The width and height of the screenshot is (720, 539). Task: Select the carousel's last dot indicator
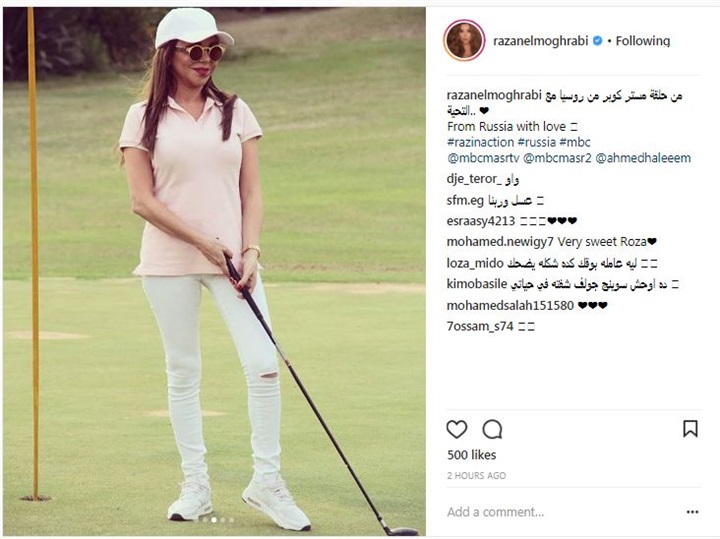tap(231, 520)
